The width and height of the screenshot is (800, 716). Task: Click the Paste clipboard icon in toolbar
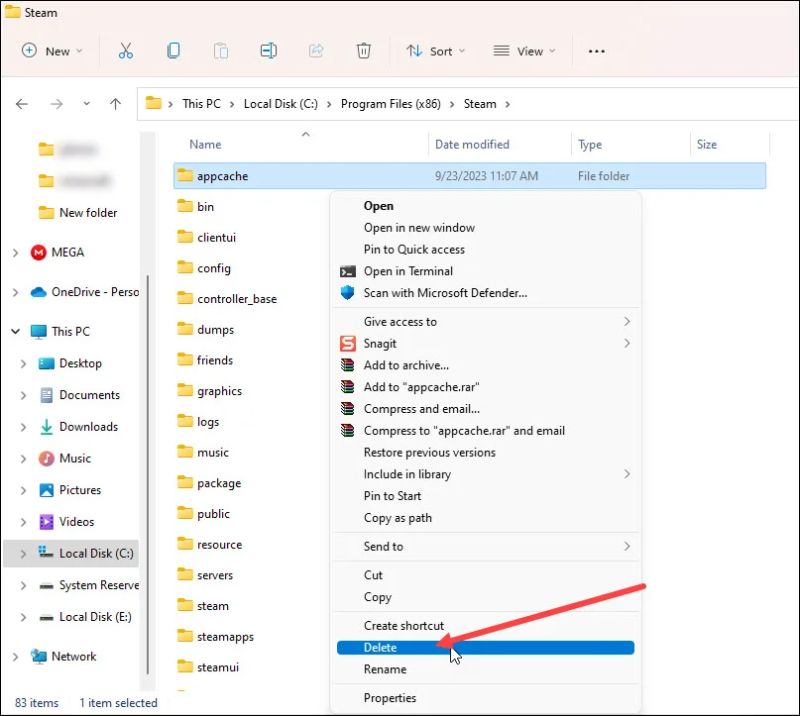pos(220,51)
